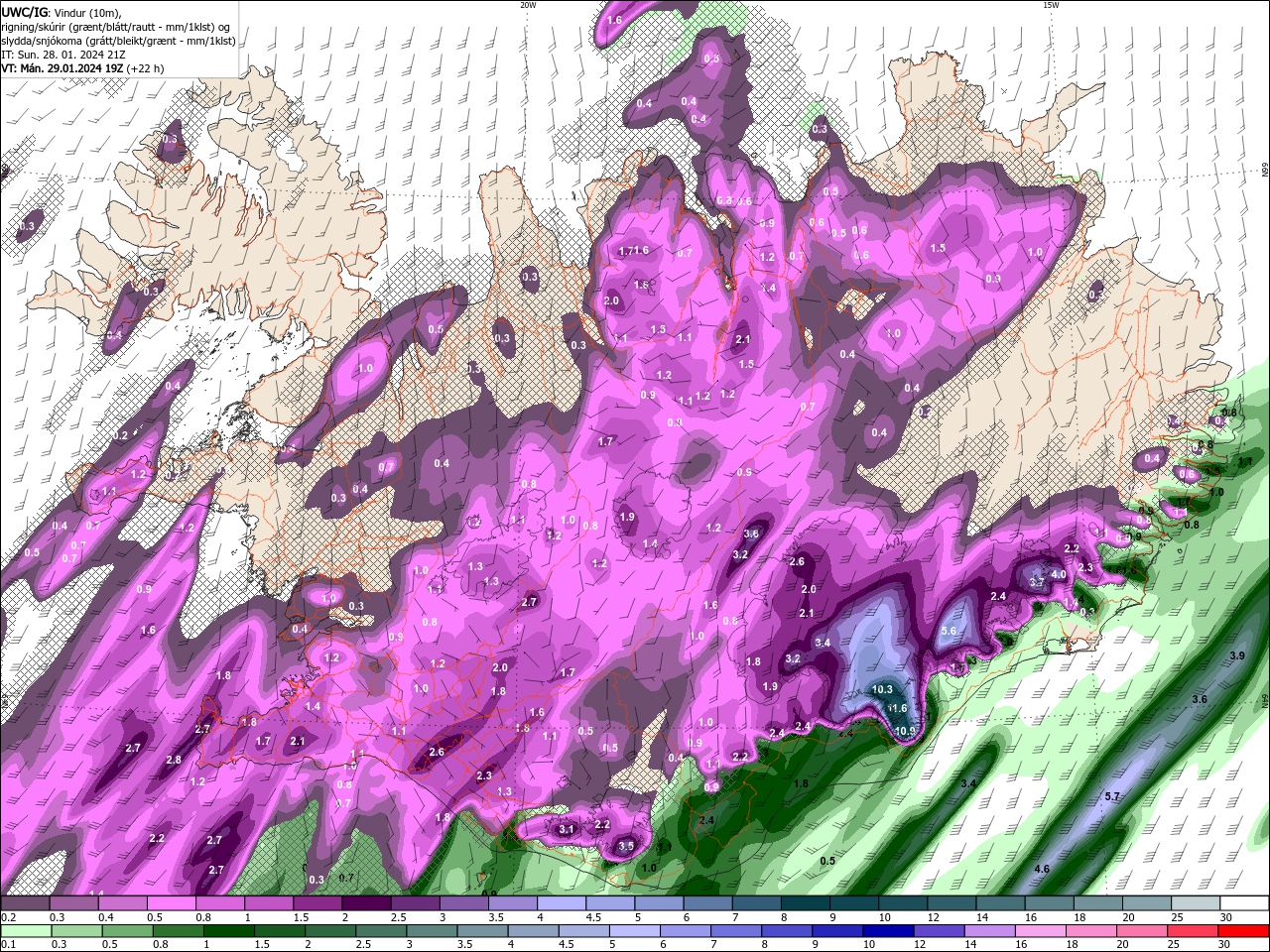Image resolution: width=1270 pixels, height=952 pixels.
Task: Click the 0.2 label on snow legend
Action: point(9,917)
